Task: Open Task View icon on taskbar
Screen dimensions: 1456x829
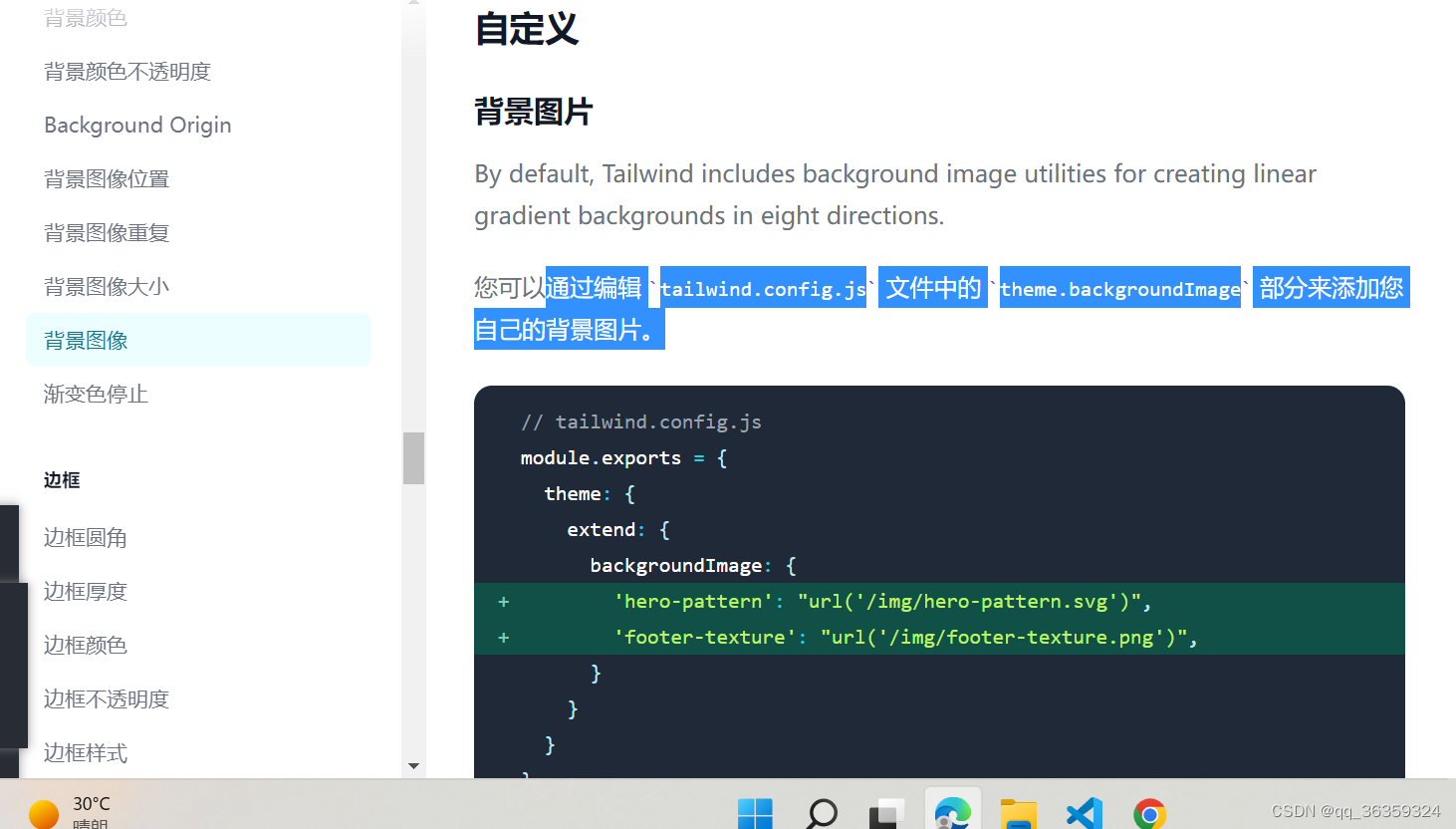Action: (x=886, y=814)
